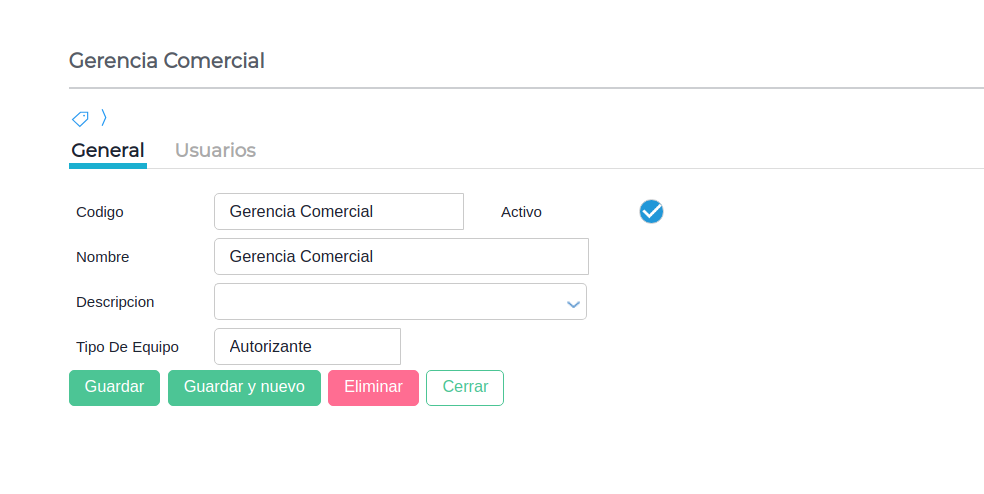This screenshot has width=984, height=494.
Task: Click the Descripcion label
Action: click(x=115, y=302)
